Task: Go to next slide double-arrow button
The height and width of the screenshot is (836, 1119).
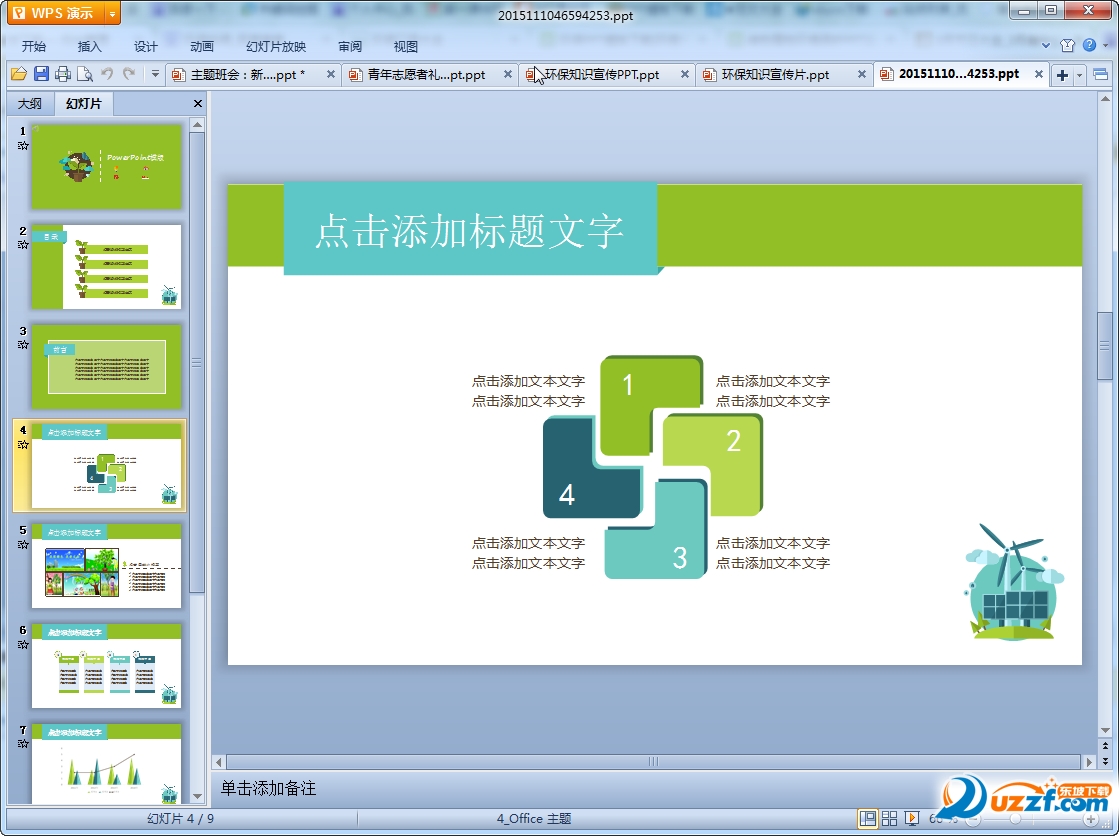Action: [x=1105, y=761]
